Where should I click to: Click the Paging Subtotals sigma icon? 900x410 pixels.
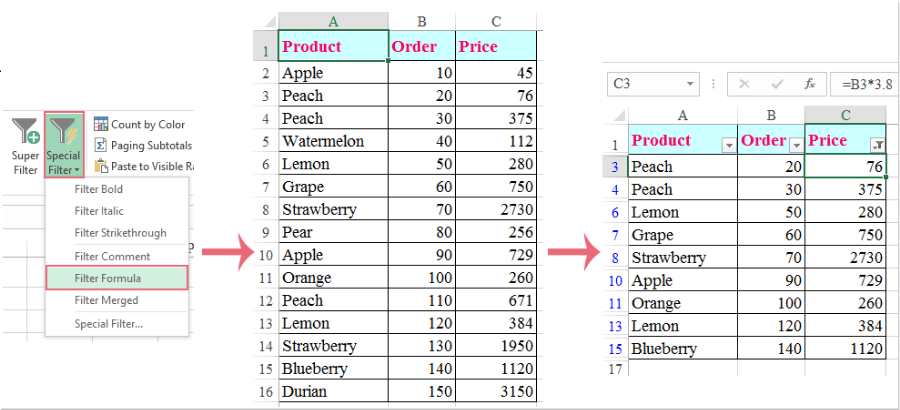tap(101, 145)
